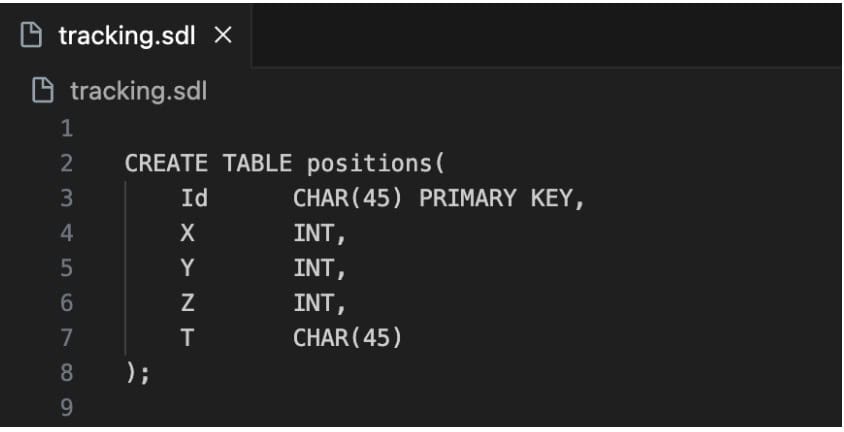This screenshot has width=844, height=432.
Task: Open the tracking.sdl breadcrumb path
Action: click(138, 91)
